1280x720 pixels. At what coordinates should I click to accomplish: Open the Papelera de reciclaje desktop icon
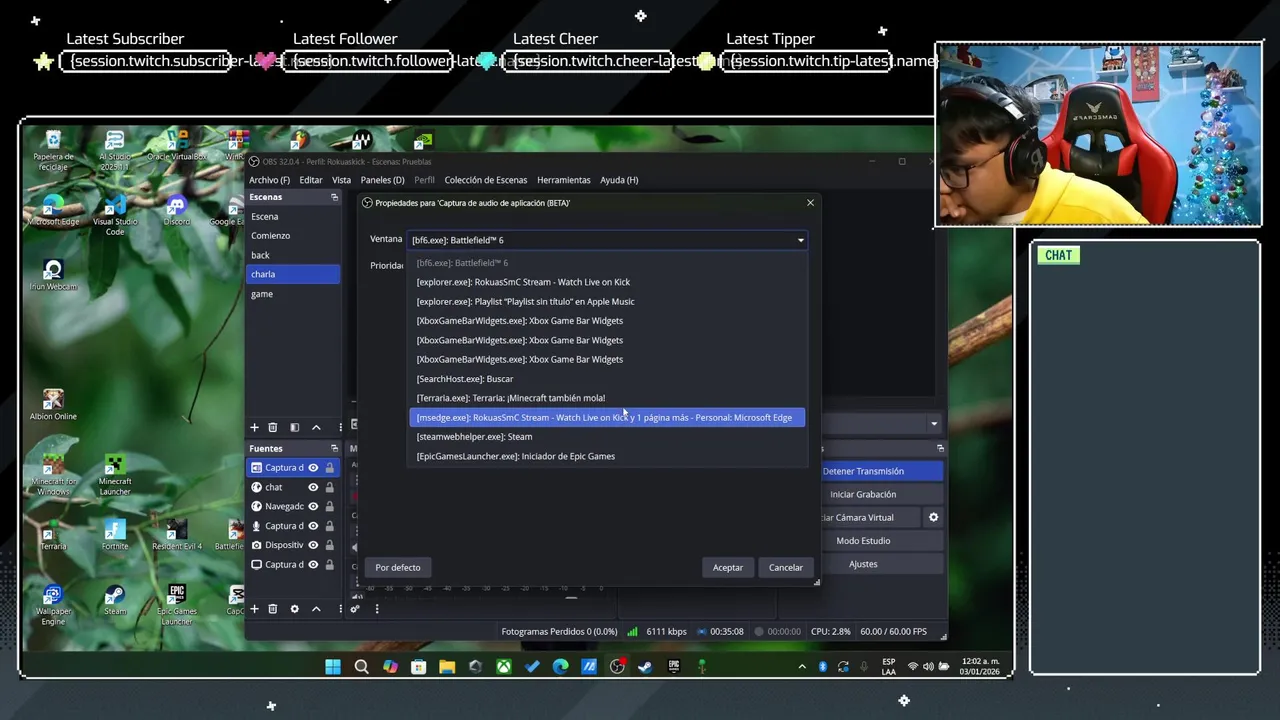(53, 149)
